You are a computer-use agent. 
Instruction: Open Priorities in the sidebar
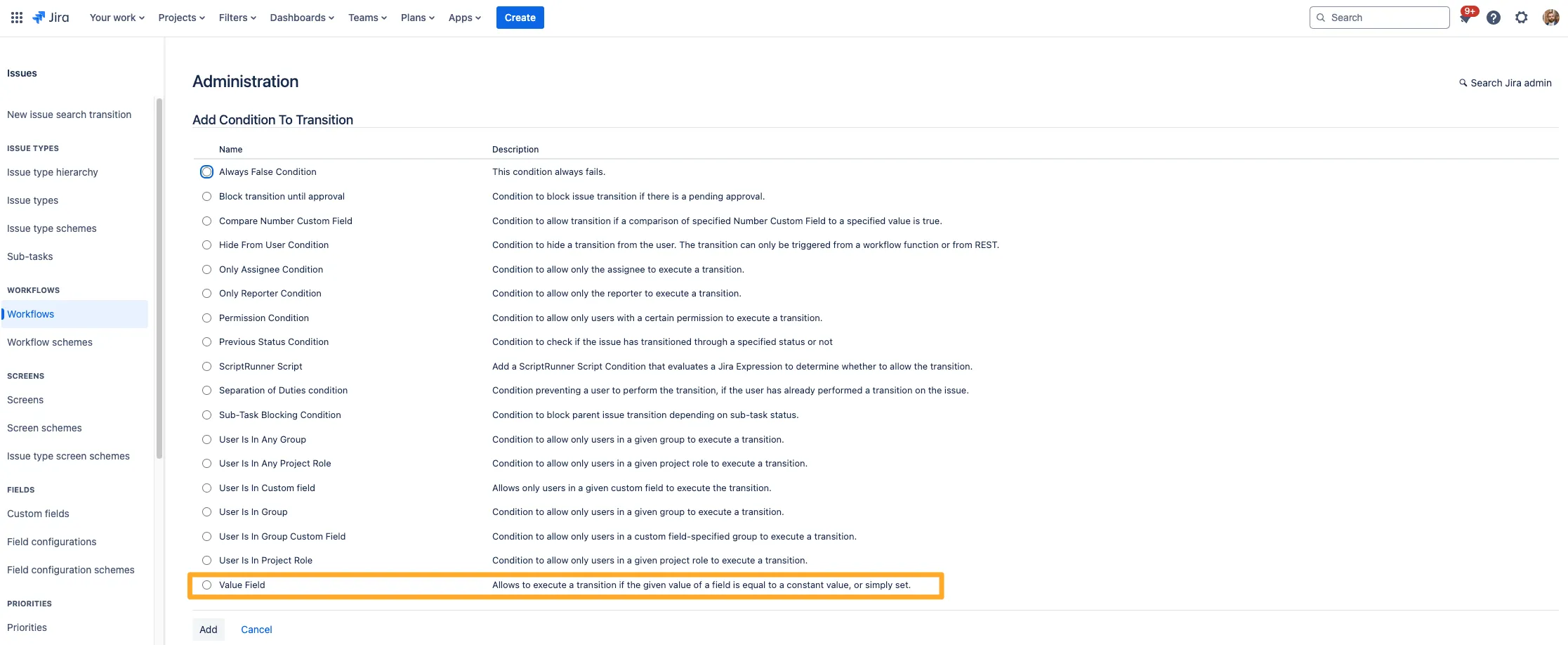[x=27, y=627]
